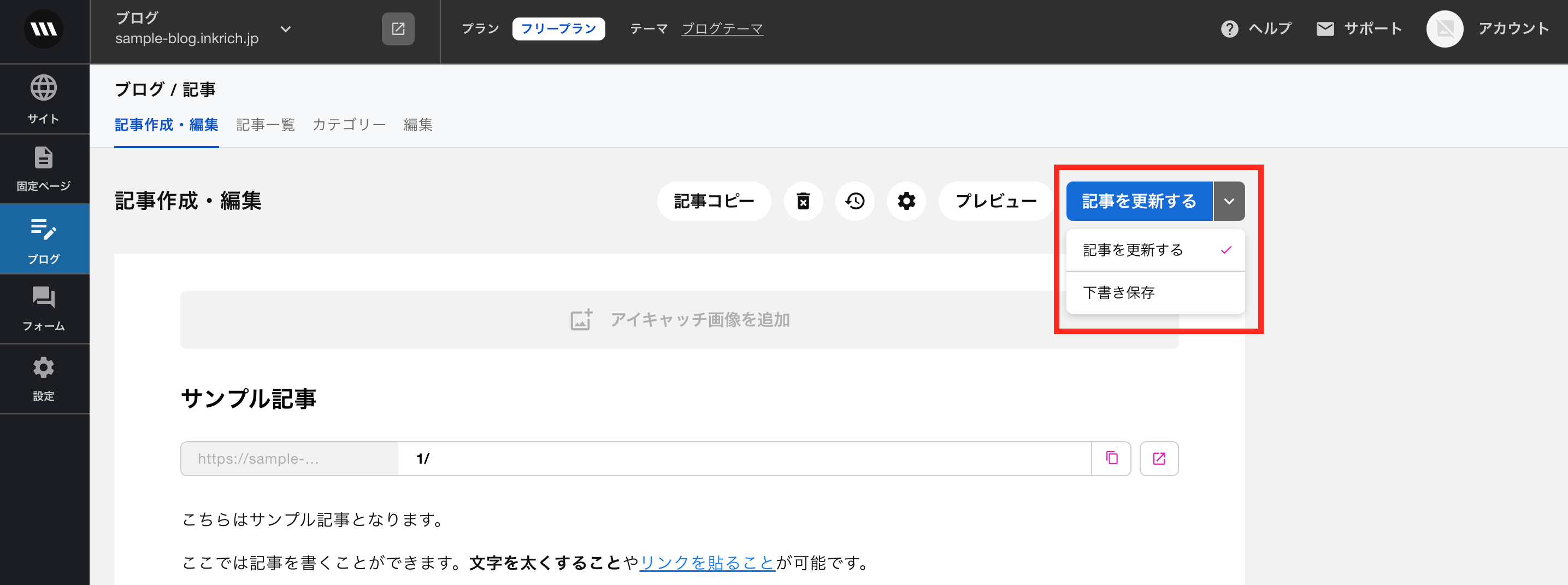Image resolution: width=1568 pixels, height=585 pixels.
Task: Click the blue 記事を更新する button
Action: 1140,201
